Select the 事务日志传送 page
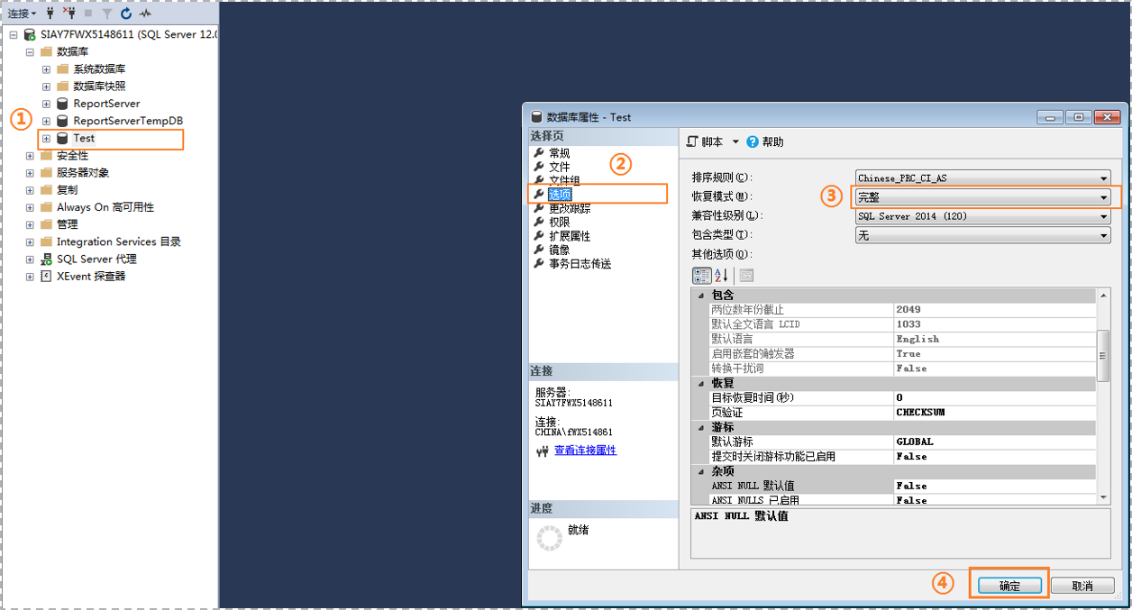1132x610 pixels. pos(580,263)
